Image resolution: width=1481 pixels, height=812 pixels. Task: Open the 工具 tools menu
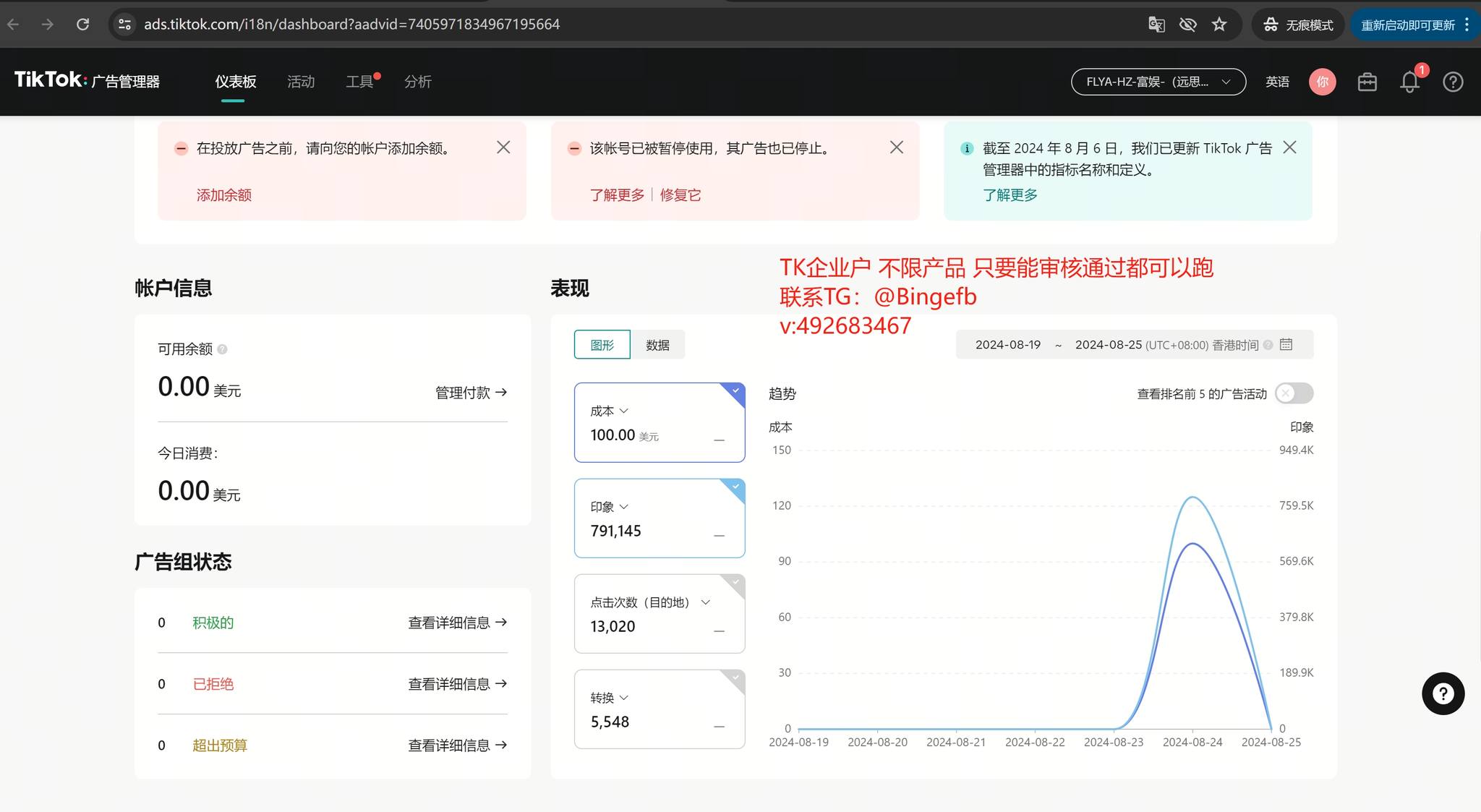click(359, 82)
